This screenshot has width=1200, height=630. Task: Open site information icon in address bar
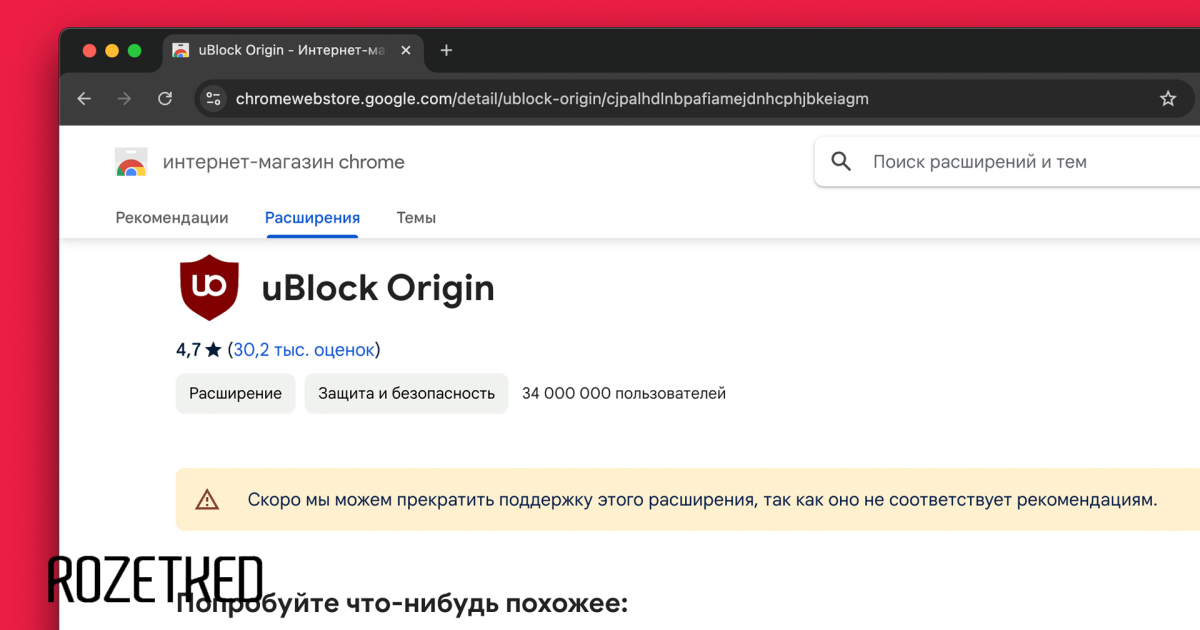click(213, 99)
